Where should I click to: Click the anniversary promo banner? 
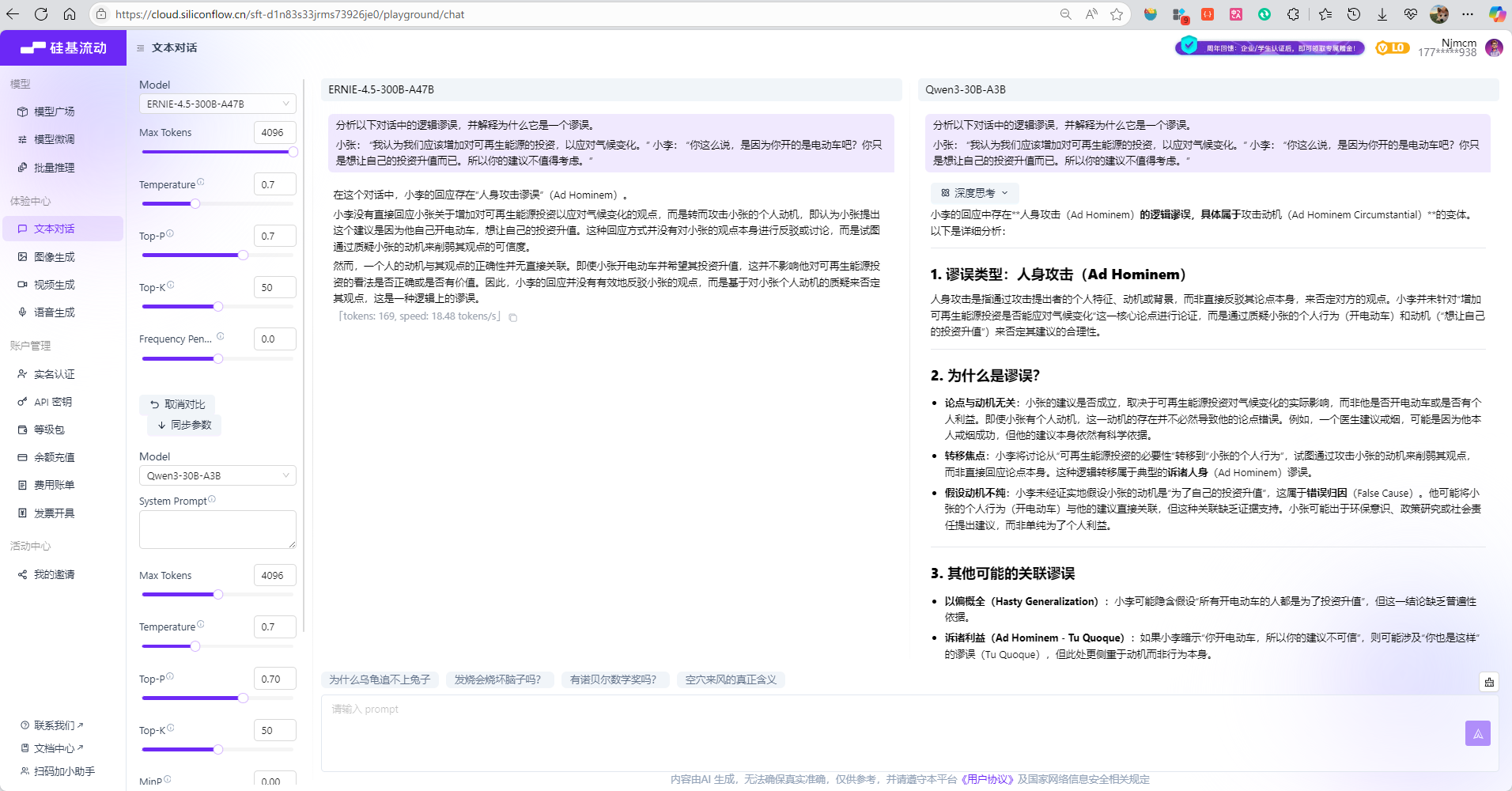tap(1270, 47)
